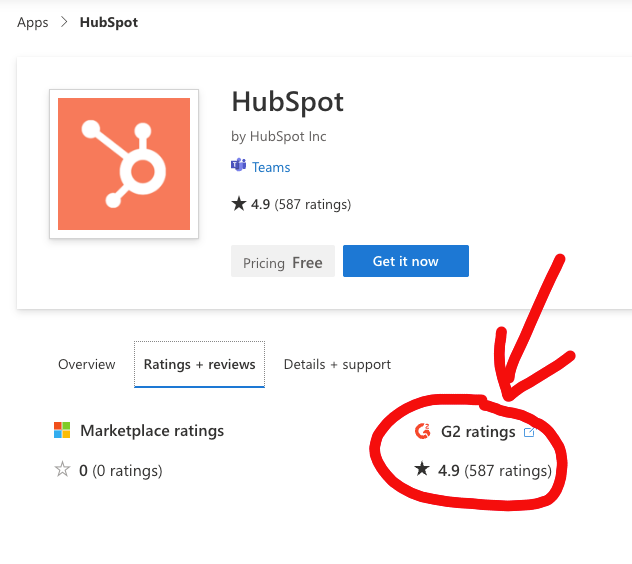
Task: Switch to the Overview tab
Action: pyautogui.click(x=87, y=364)
